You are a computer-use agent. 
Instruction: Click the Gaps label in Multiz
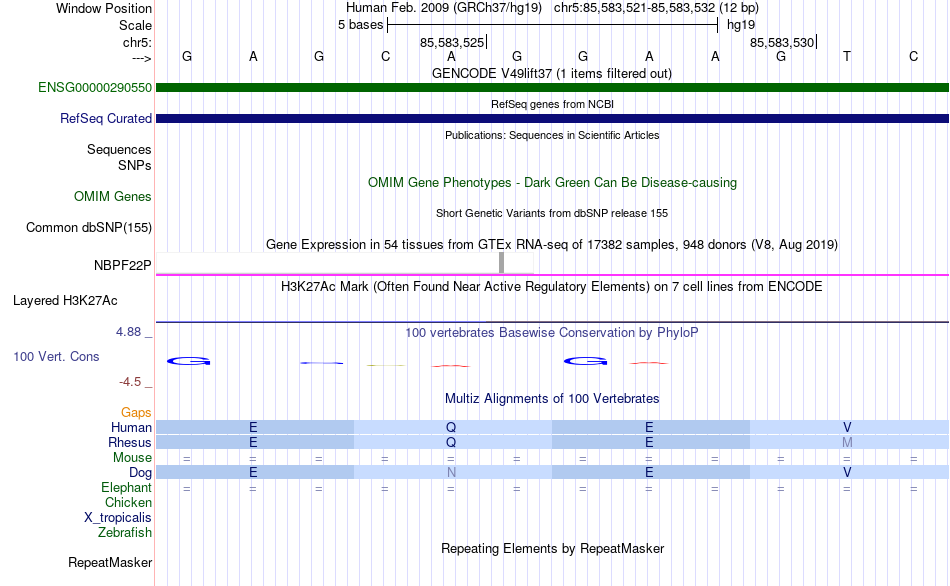click(136, 413)
